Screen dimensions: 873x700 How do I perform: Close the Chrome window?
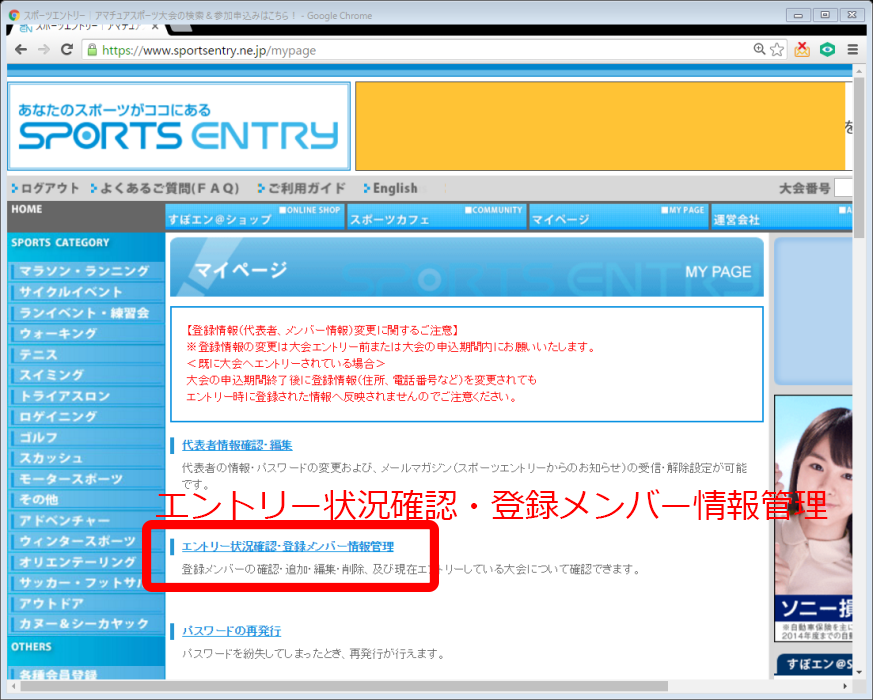(852, 15)
